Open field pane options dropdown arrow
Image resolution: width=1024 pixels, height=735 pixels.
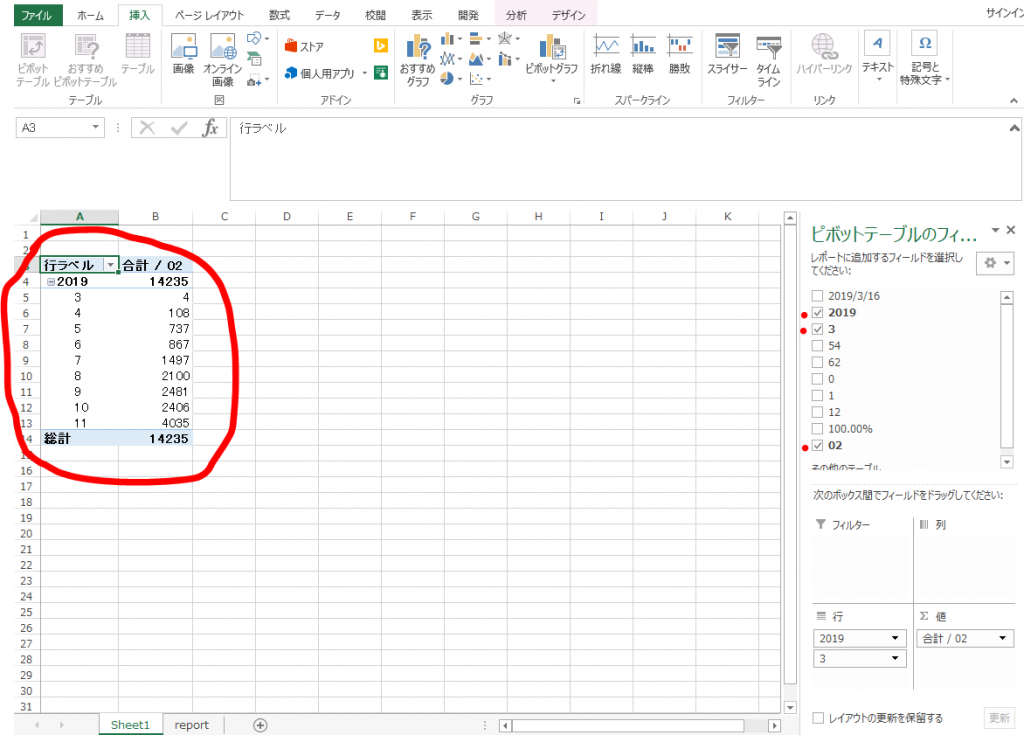click(995, 229)
